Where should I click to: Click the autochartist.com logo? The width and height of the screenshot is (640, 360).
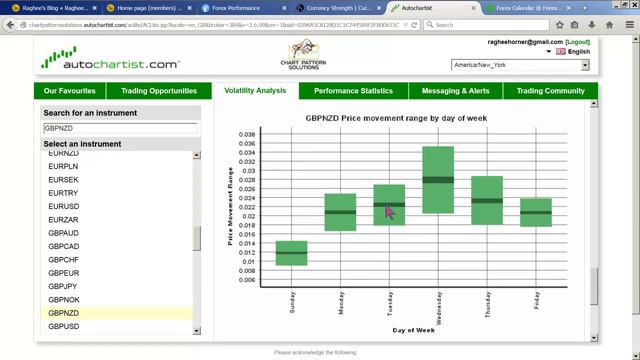[110, 58]
